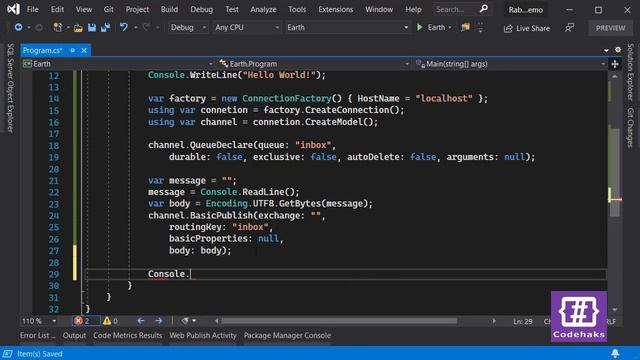Open the Build menu
Screen dimensions: 640x360
tap(169, 9)
